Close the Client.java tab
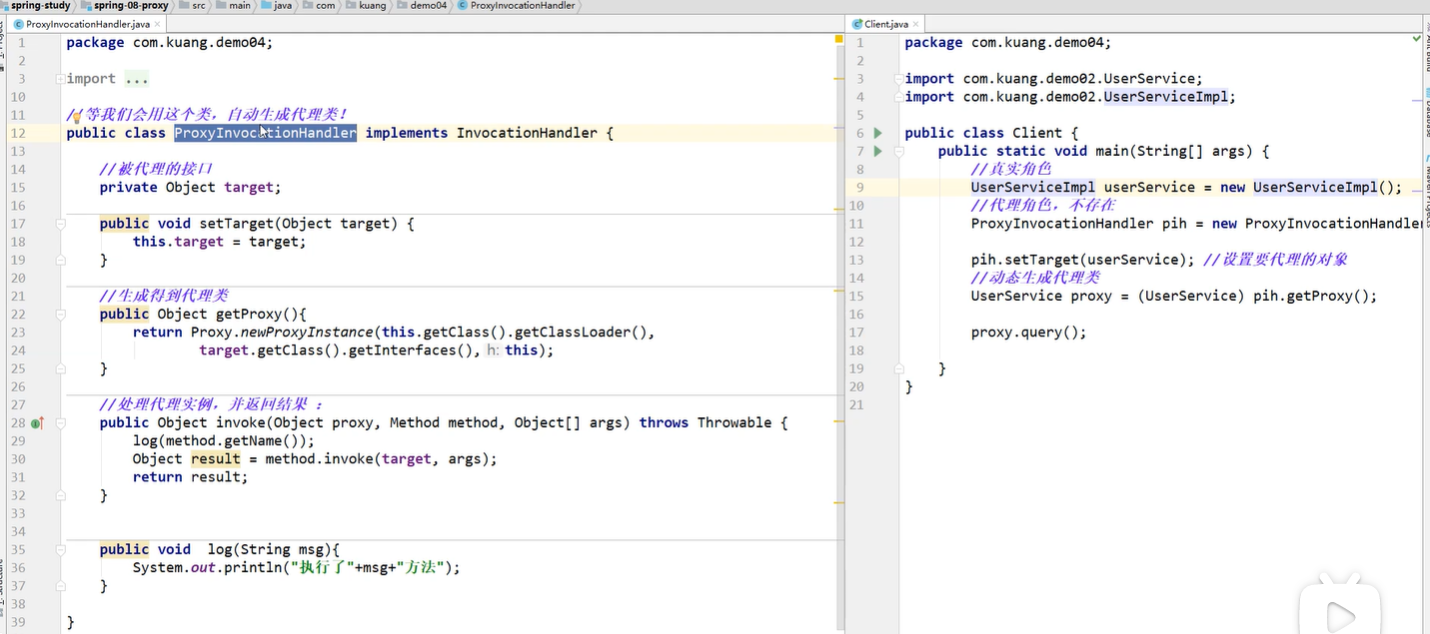1430x634 pixels. 916,24
